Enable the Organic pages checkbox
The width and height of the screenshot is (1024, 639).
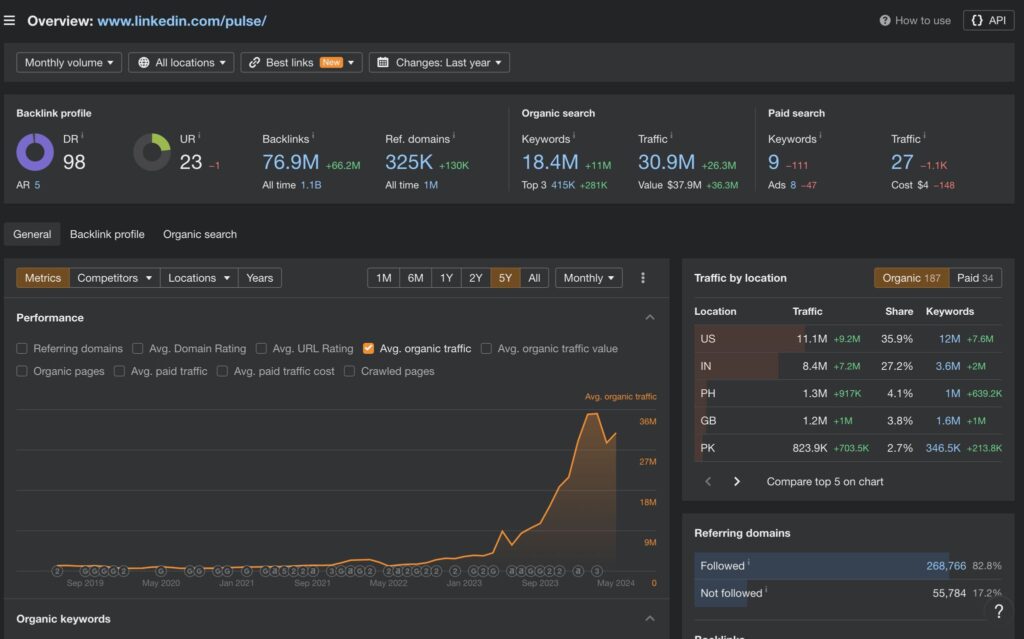pyautogui.click(x=22, y=371)
